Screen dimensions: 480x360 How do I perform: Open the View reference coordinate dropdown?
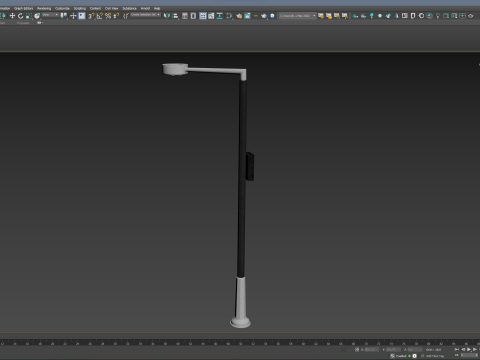click(50, 15)
